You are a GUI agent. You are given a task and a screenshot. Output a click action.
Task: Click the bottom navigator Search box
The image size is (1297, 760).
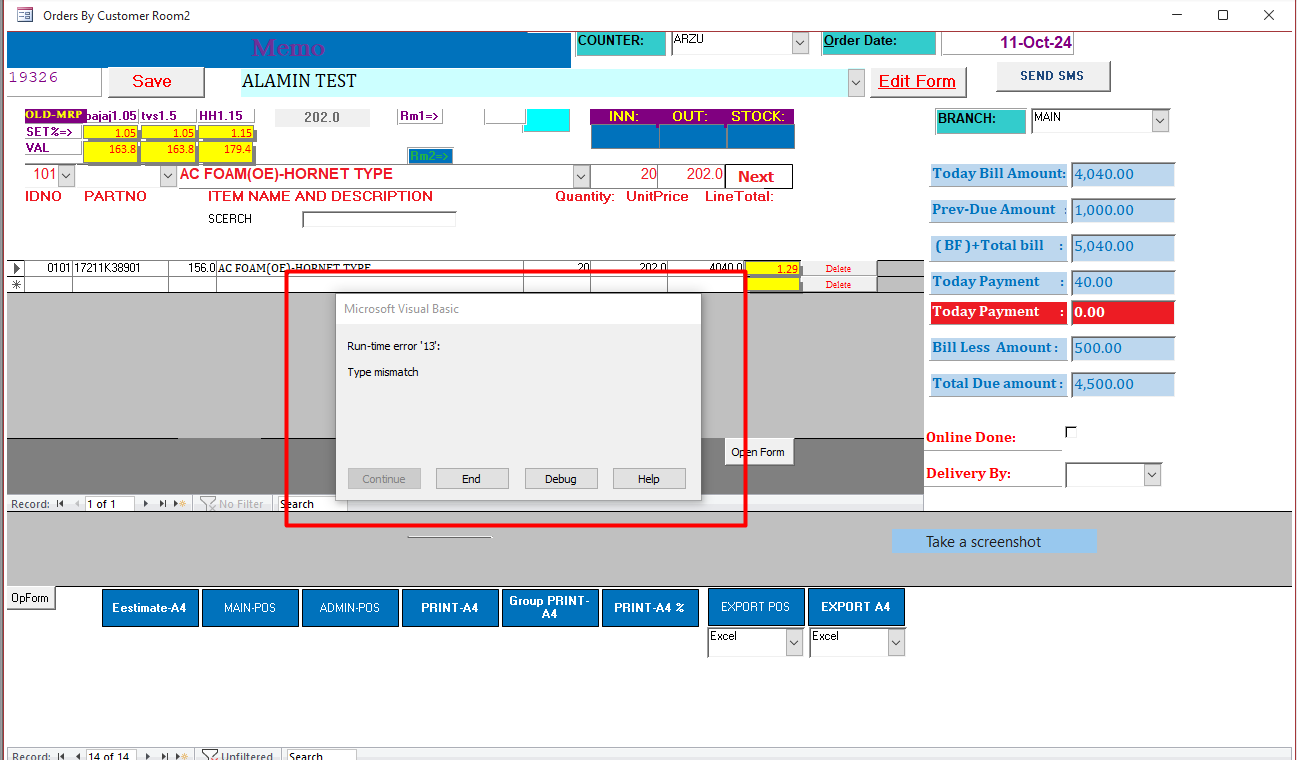pos(320,756)
